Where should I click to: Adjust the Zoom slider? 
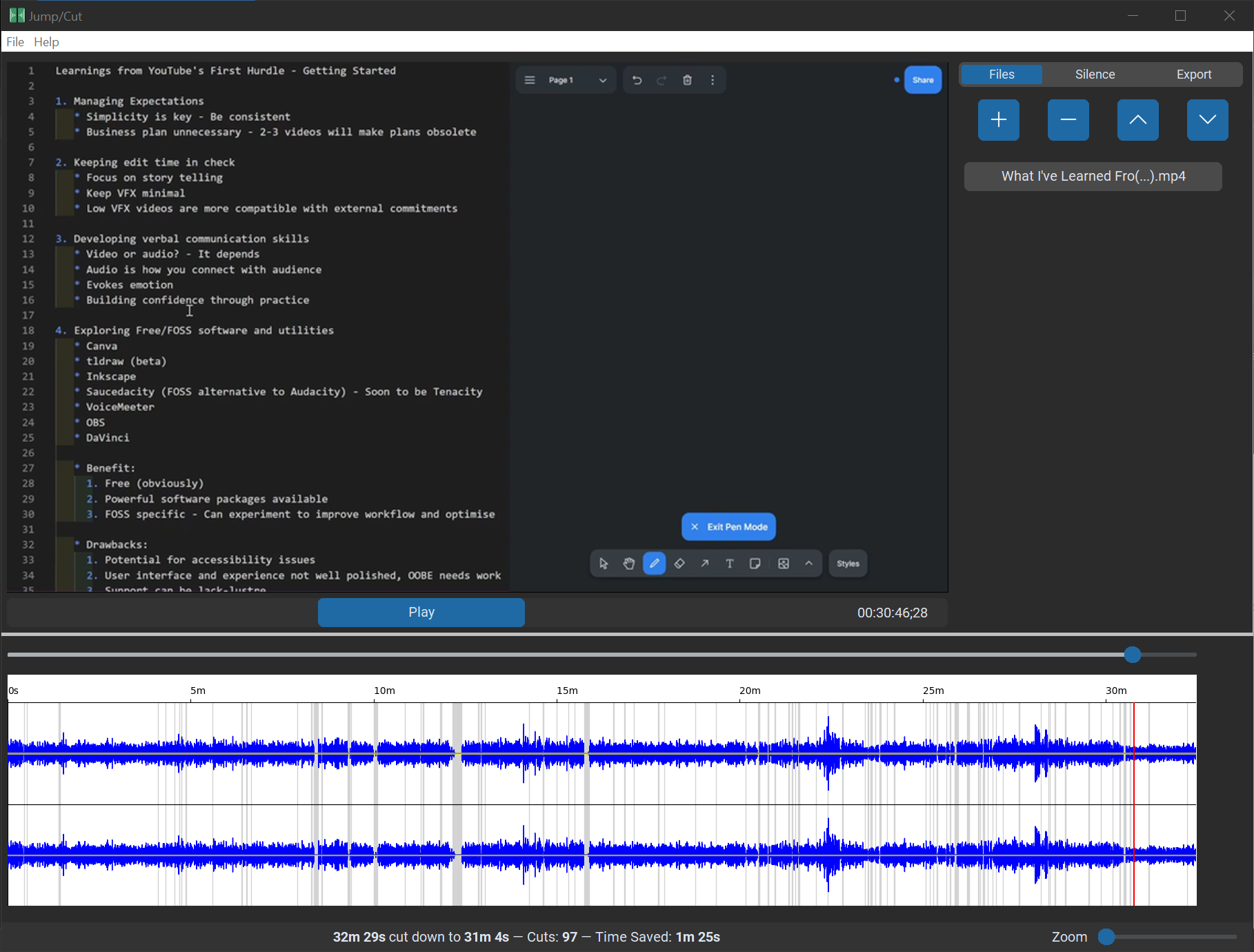pos(1106,937)
